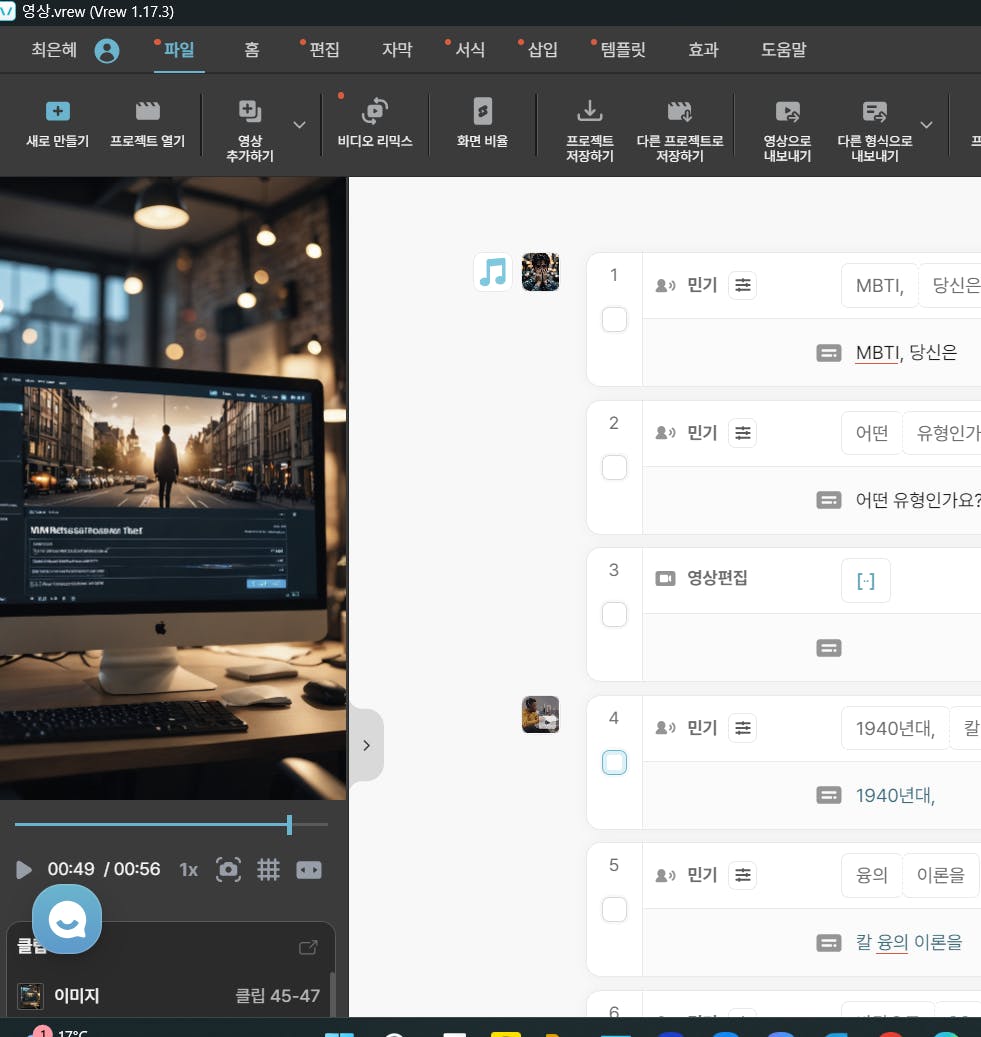Open the 화면 비율 aspect ratio tool
The height and width of the screenshot is (1037, 981).
(x=482, y=112)
